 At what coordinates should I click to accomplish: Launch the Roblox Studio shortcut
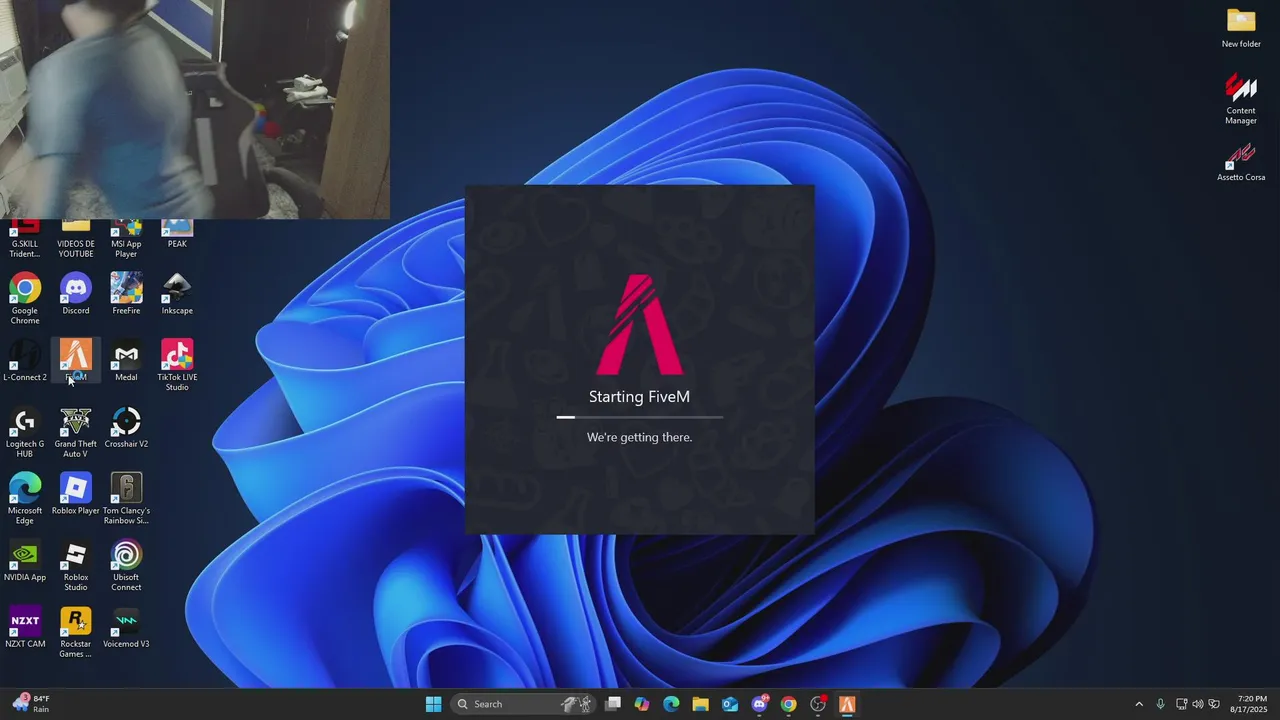[76, 565]
